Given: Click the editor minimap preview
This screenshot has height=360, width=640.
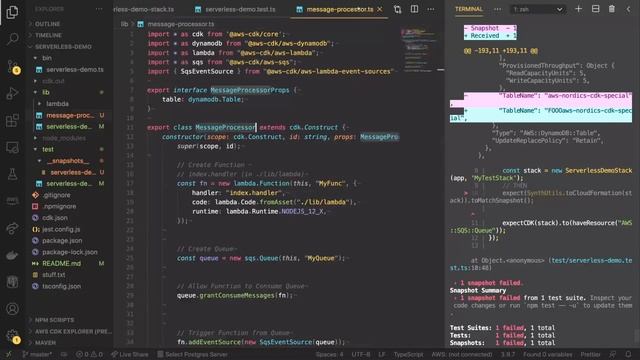Looking at the screenshot, I should (418, 50).
